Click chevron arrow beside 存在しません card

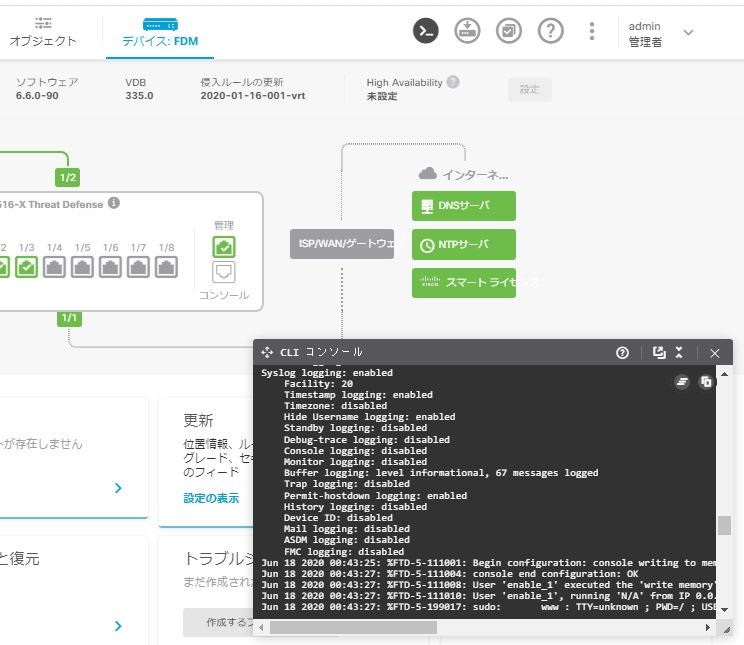118,488
